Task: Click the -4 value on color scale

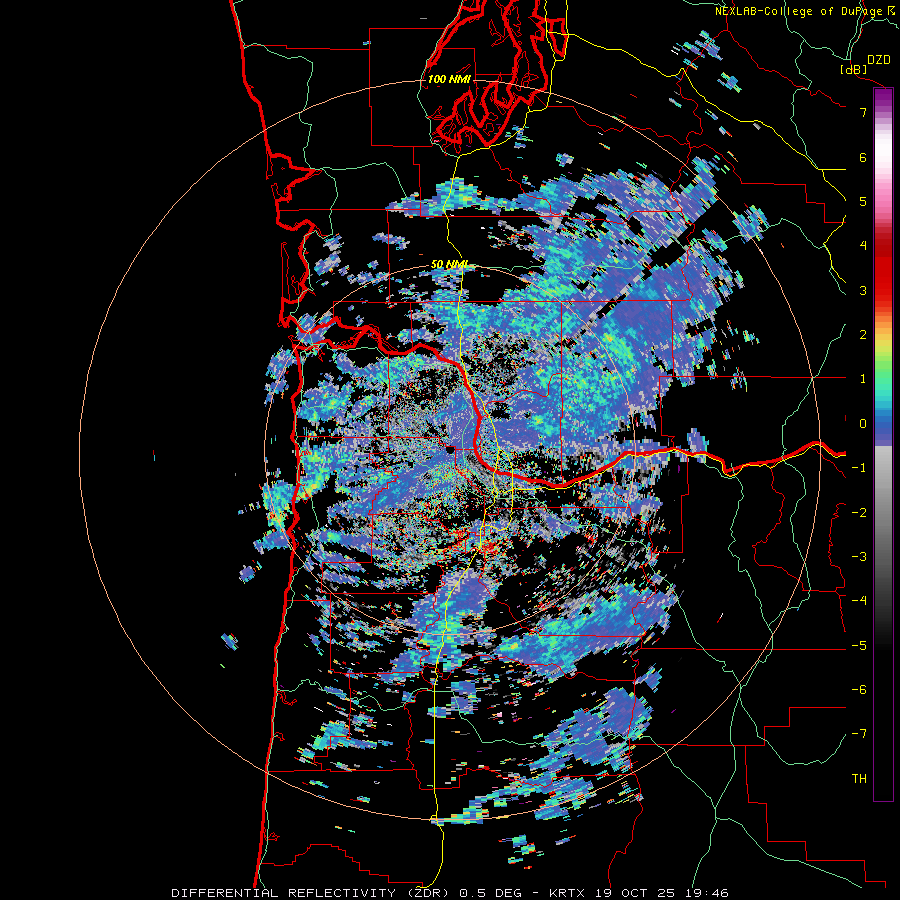Action: 859,601
